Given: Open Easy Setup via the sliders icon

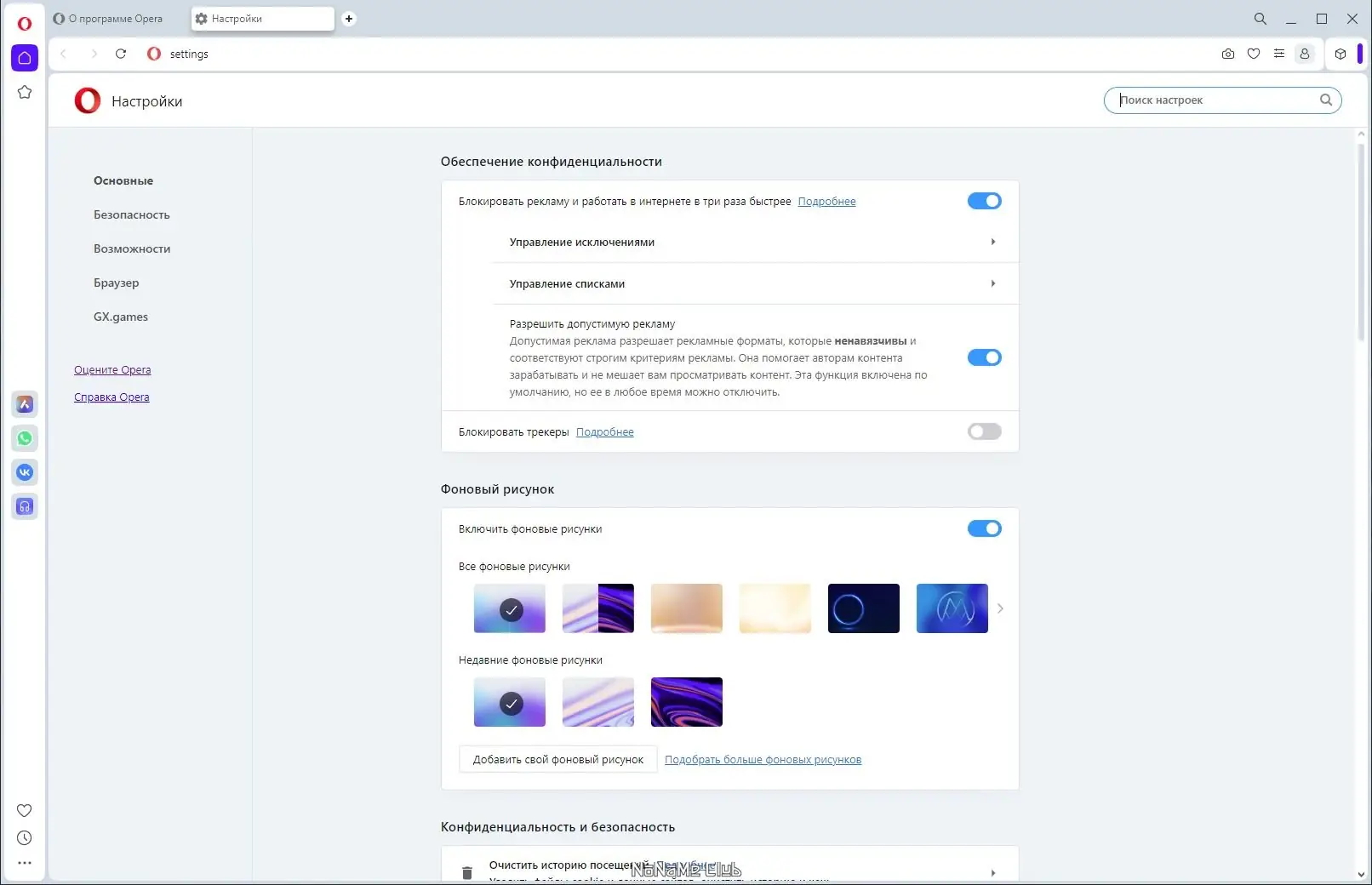Looking at the screenshot, I should tap(1279, 54).
